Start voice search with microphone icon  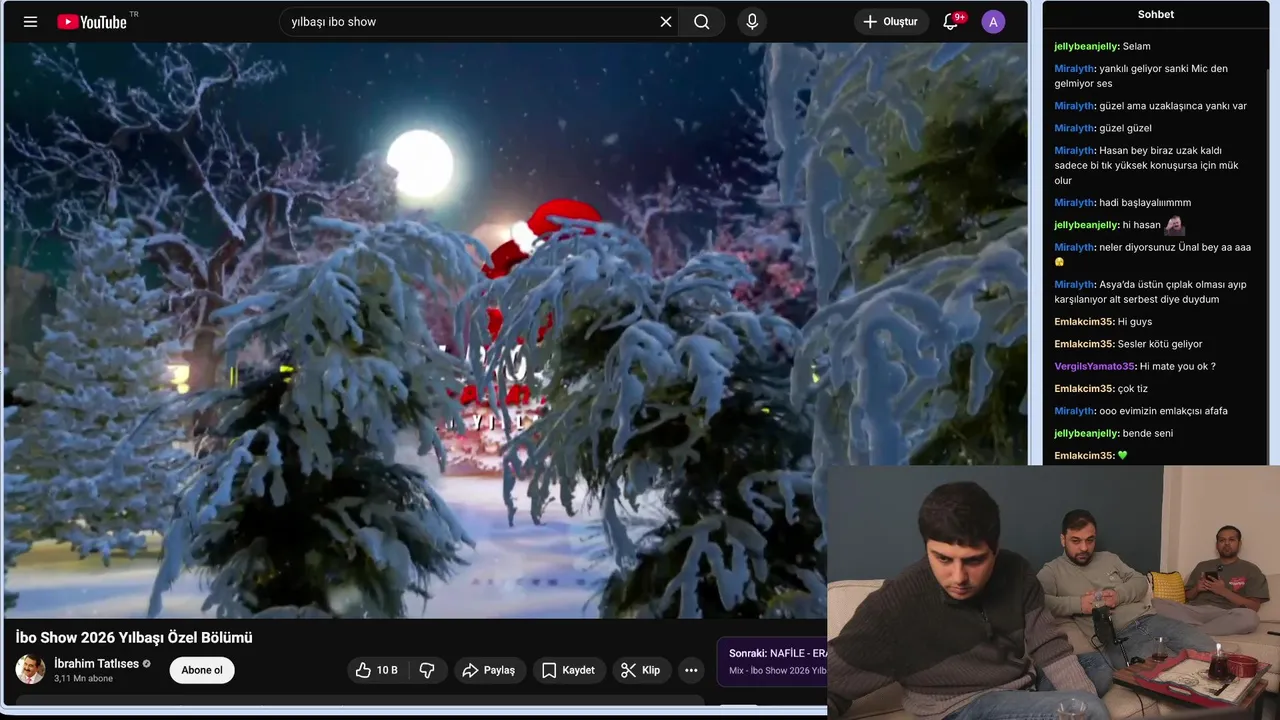(752, 22)
